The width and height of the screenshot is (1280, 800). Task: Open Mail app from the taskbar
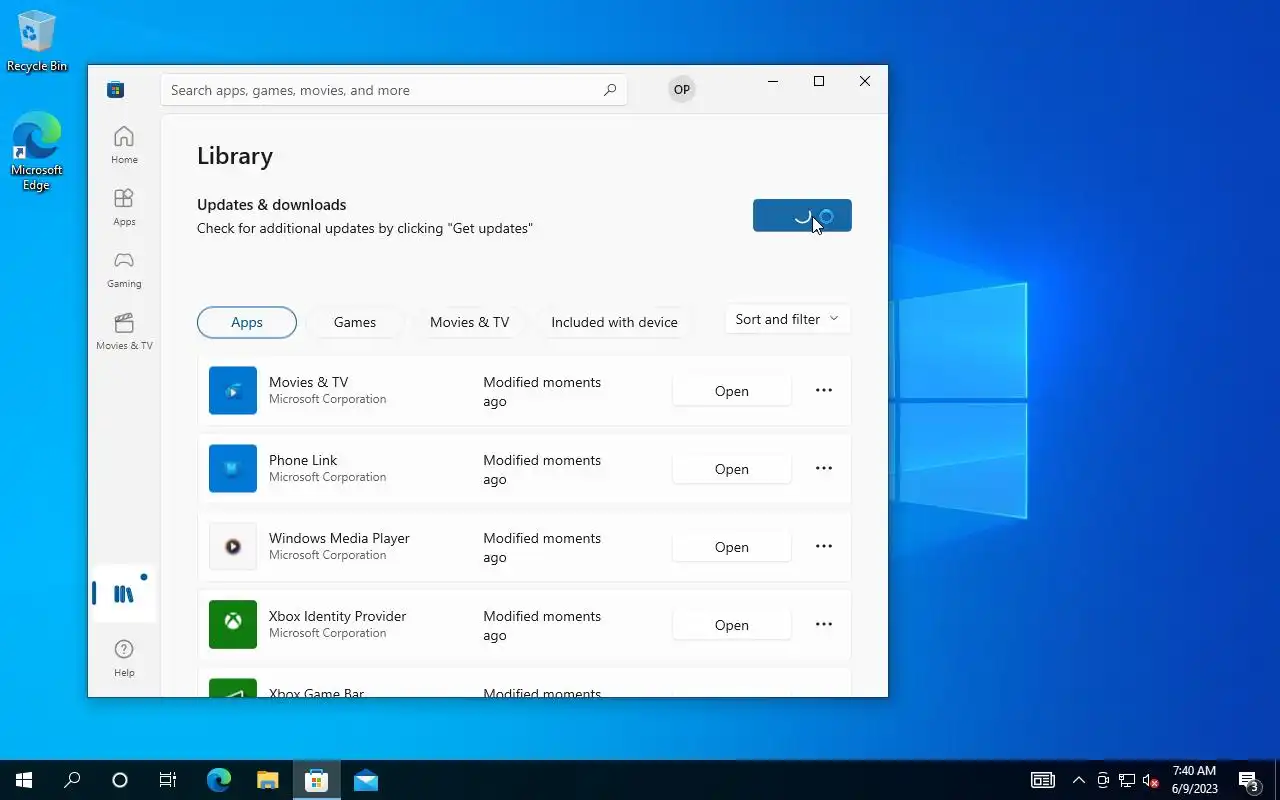coord(366,780)
